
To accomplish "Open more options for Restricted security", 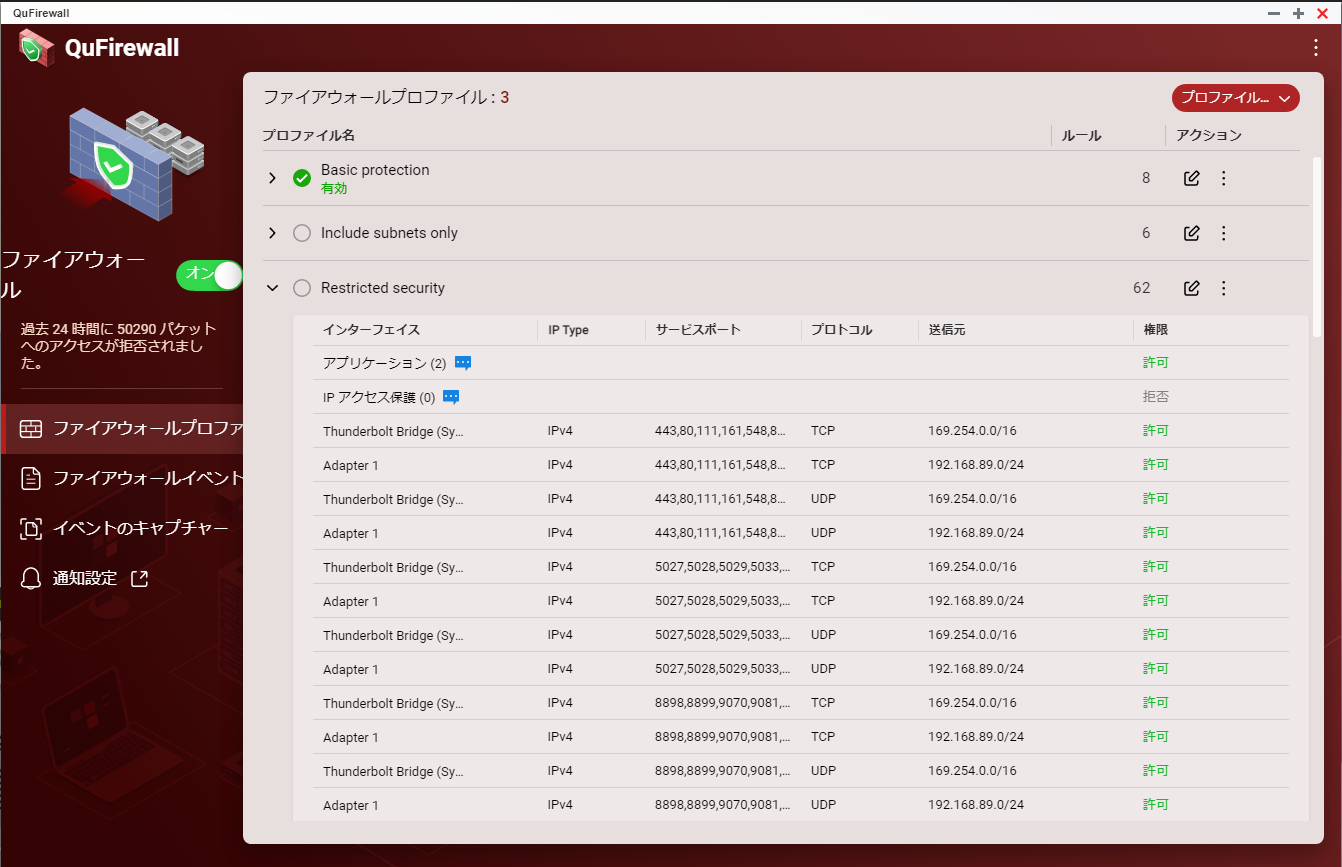I will (1223, 288).
